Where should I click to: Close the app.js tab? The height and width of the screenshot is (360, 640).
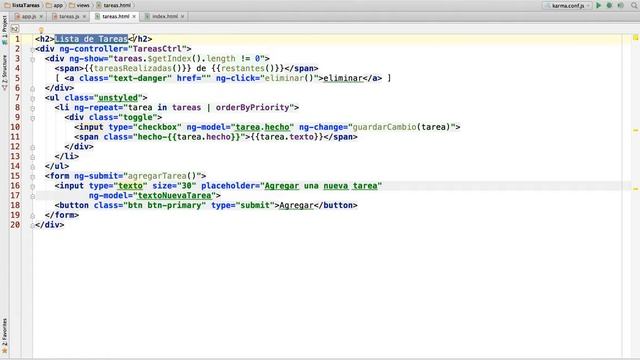pyautogui.click(x=41, y=16)
